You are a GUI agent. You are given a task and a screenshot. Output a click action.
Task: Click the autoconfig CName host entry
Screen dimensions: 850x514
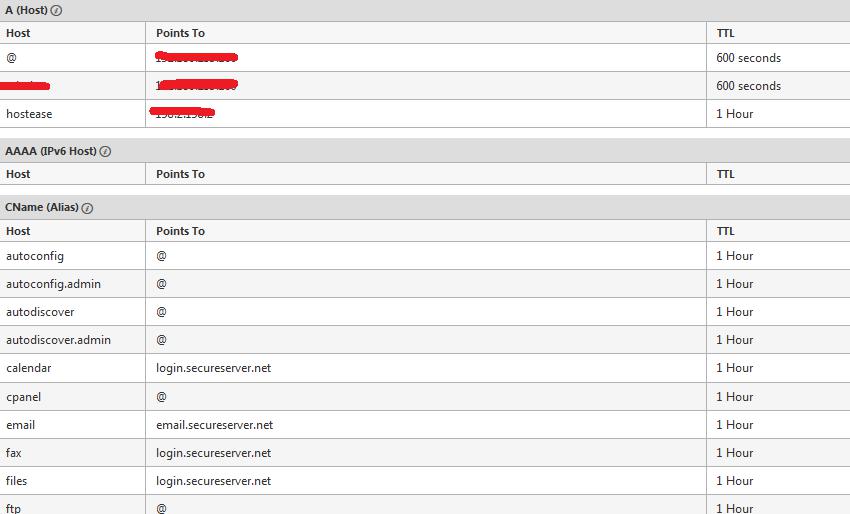[35, 256]
